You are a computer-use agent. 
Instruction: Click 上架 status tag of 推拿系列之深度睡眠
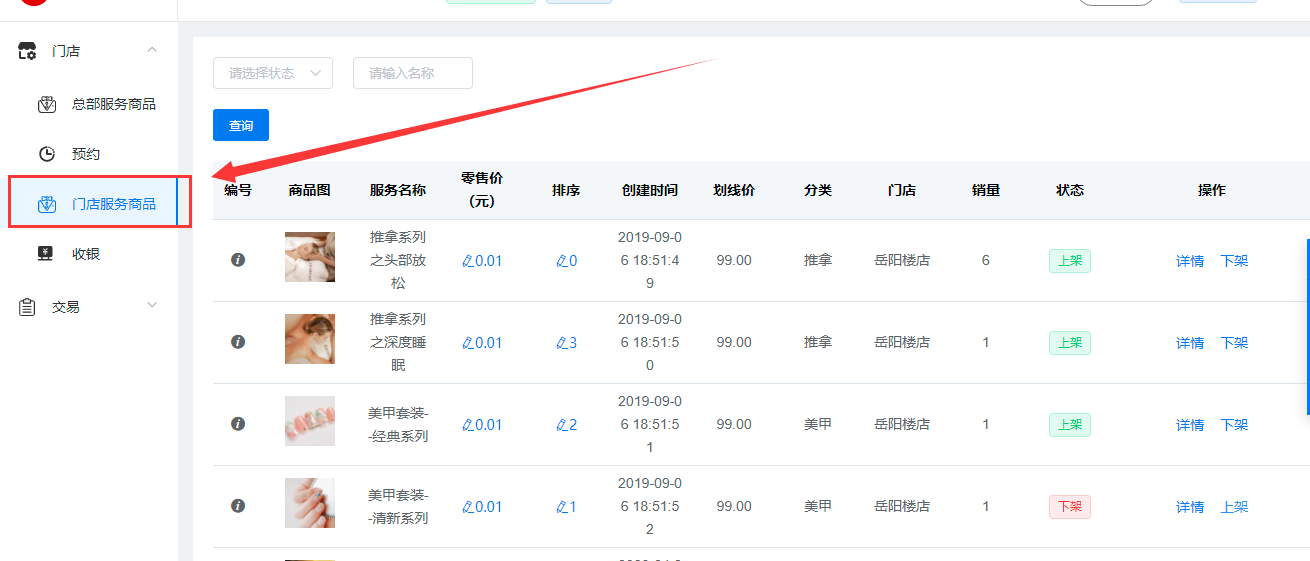1070,343
